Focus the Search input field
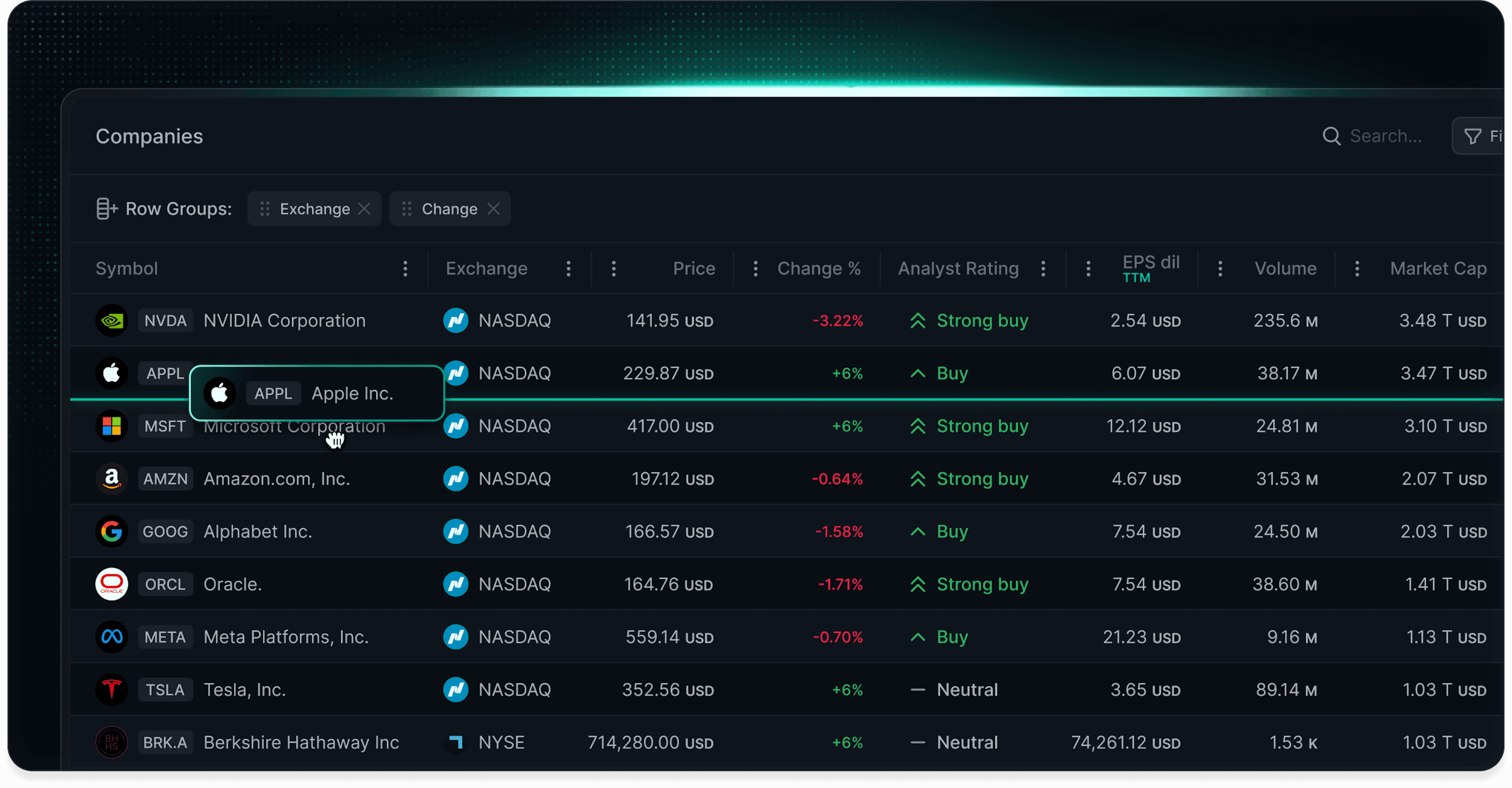Screen dimensions: 1512x788 (1385, 136)
